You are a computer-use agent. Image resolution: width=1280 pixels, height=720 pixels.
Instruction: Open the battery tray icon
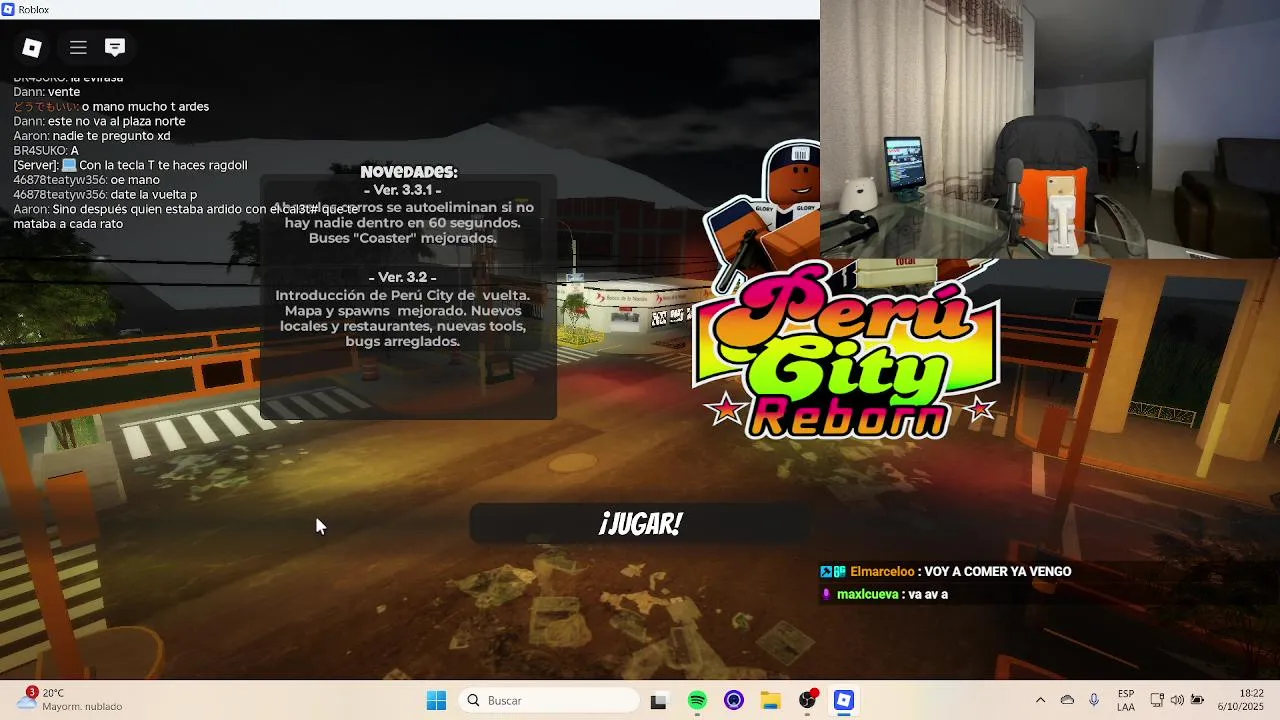coord(1197,701)
